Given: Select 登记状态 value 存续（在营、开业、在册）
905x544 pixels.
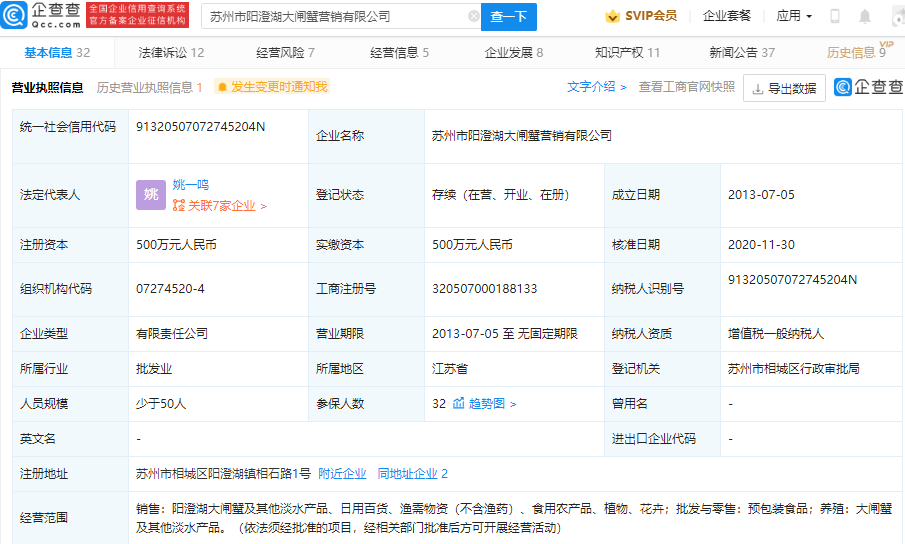Looking at the screenshot, I should (x=500, y=195).
